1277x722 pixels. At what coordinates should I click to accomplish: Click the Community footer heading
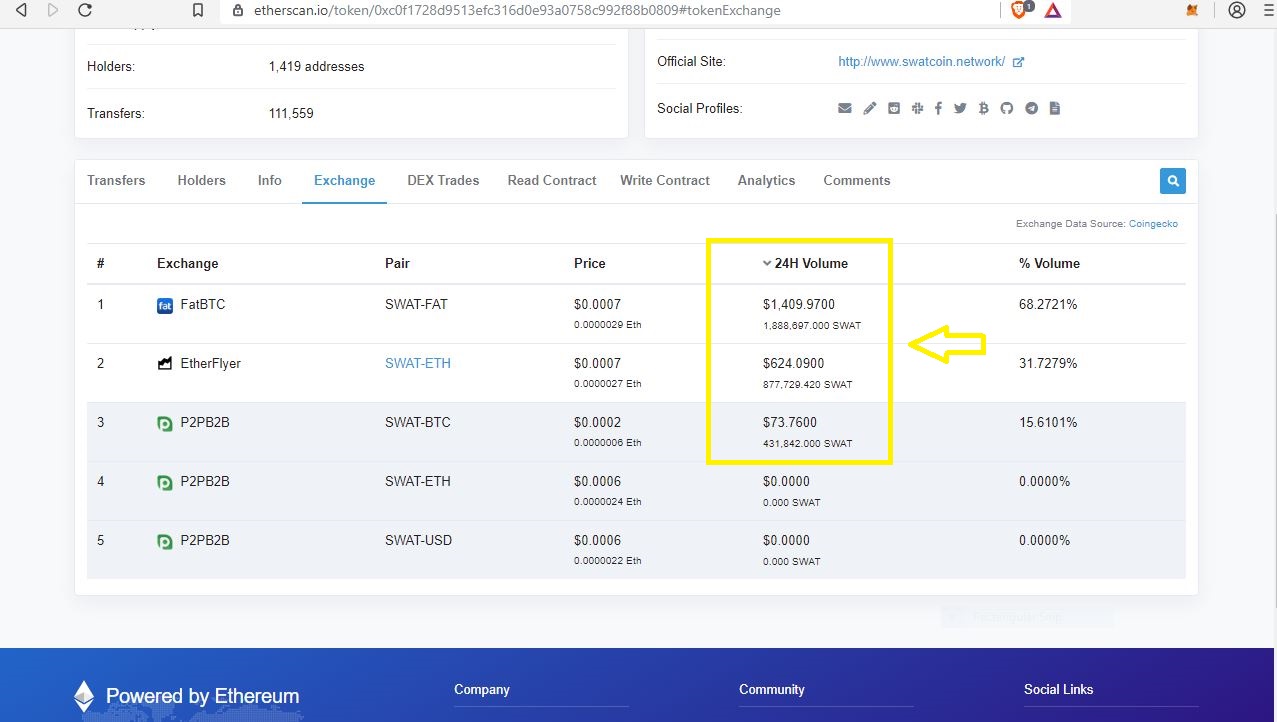pyautogui.click(x=771, y=689)
